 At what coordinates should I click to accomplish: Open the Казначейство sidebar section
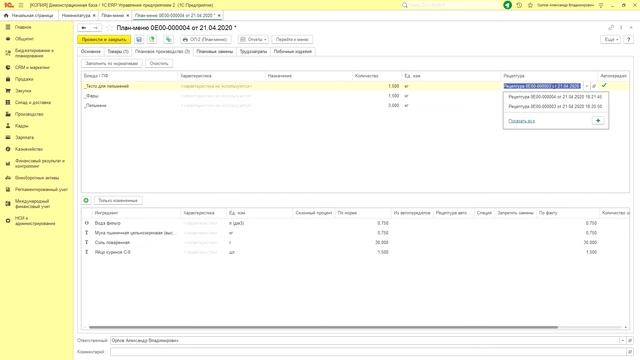tap(29, 149)
